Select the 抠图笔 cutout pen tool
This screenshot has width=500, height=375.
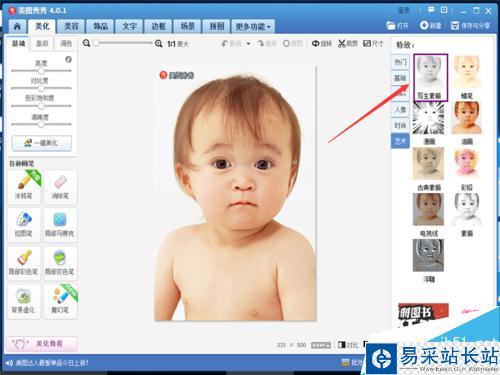point(24,225)
